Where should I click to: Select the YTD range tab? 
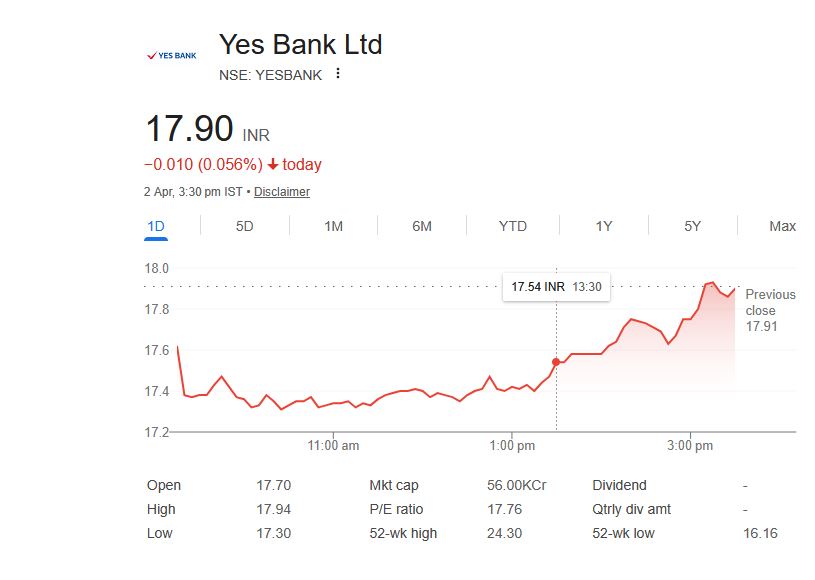(512, 226)
